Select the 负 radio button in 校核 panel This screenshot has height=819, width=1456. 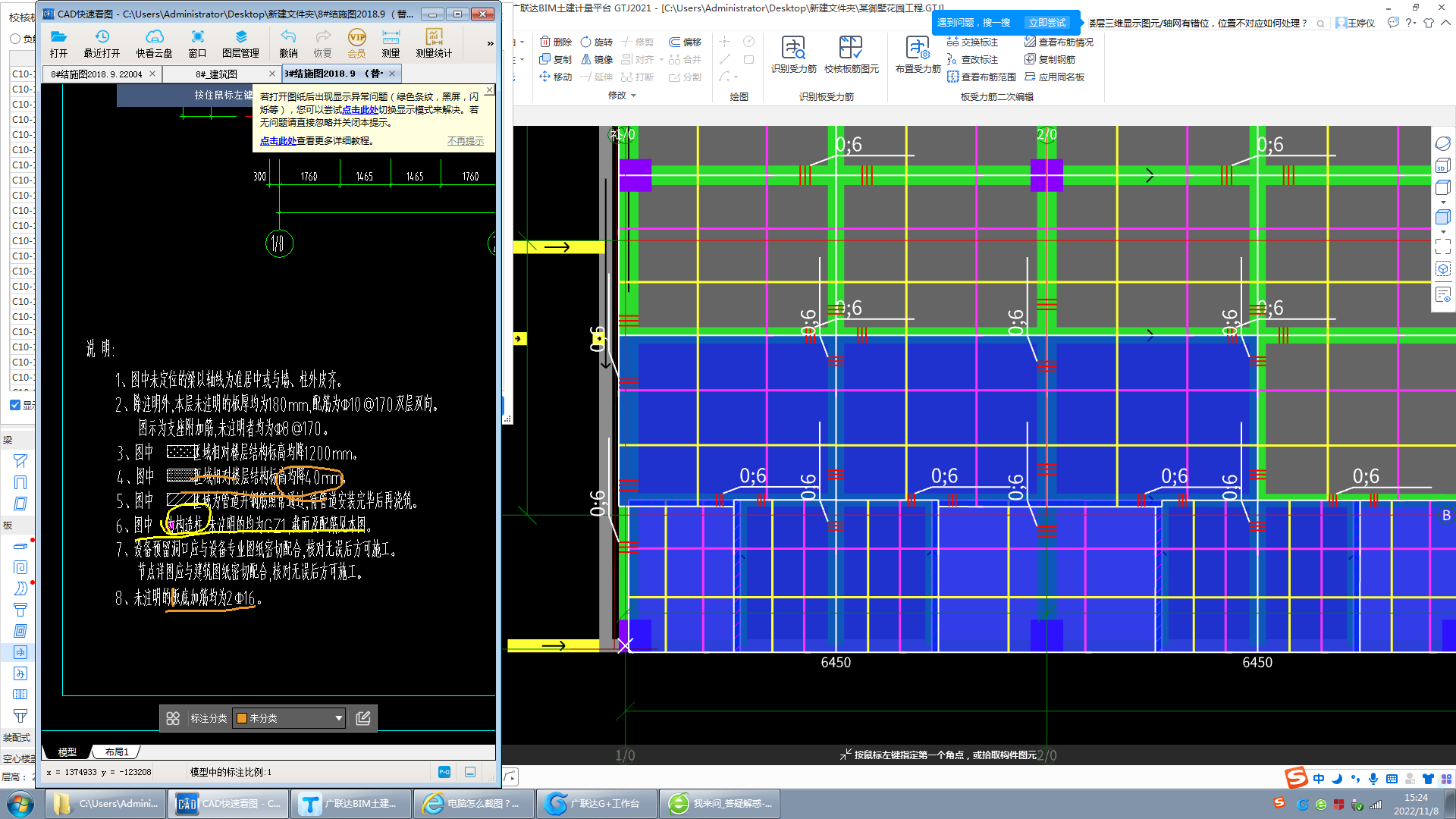pos(14,39)
